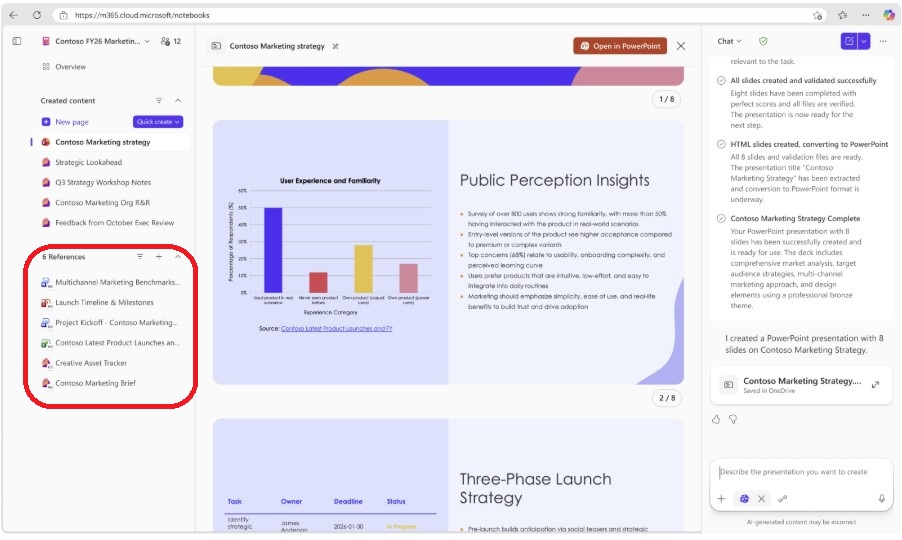Click the link icon in chat input
Screen dimensions: 902x540
pyautogui.click(x=783, y=499)
